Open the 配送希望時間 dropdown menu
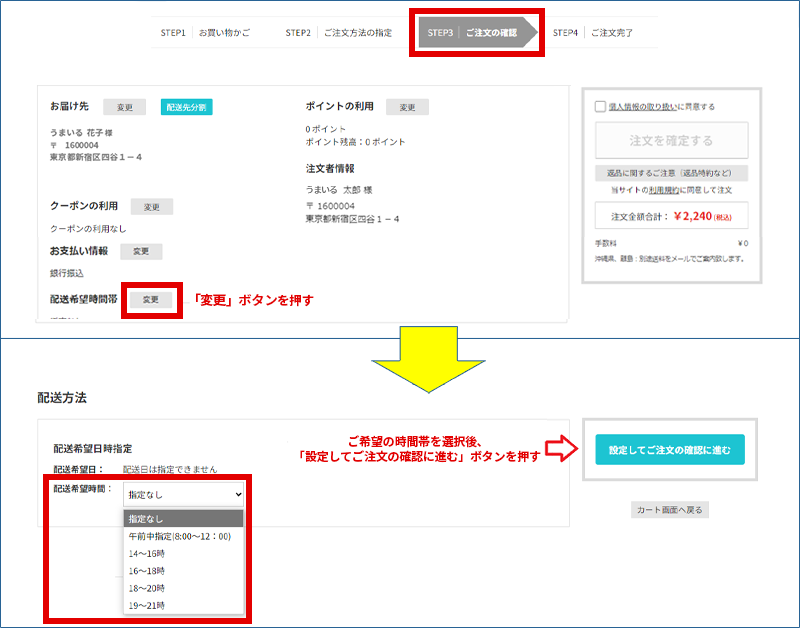Image resolution: width=800 pixels, height=628 pixels. point(183,493)
